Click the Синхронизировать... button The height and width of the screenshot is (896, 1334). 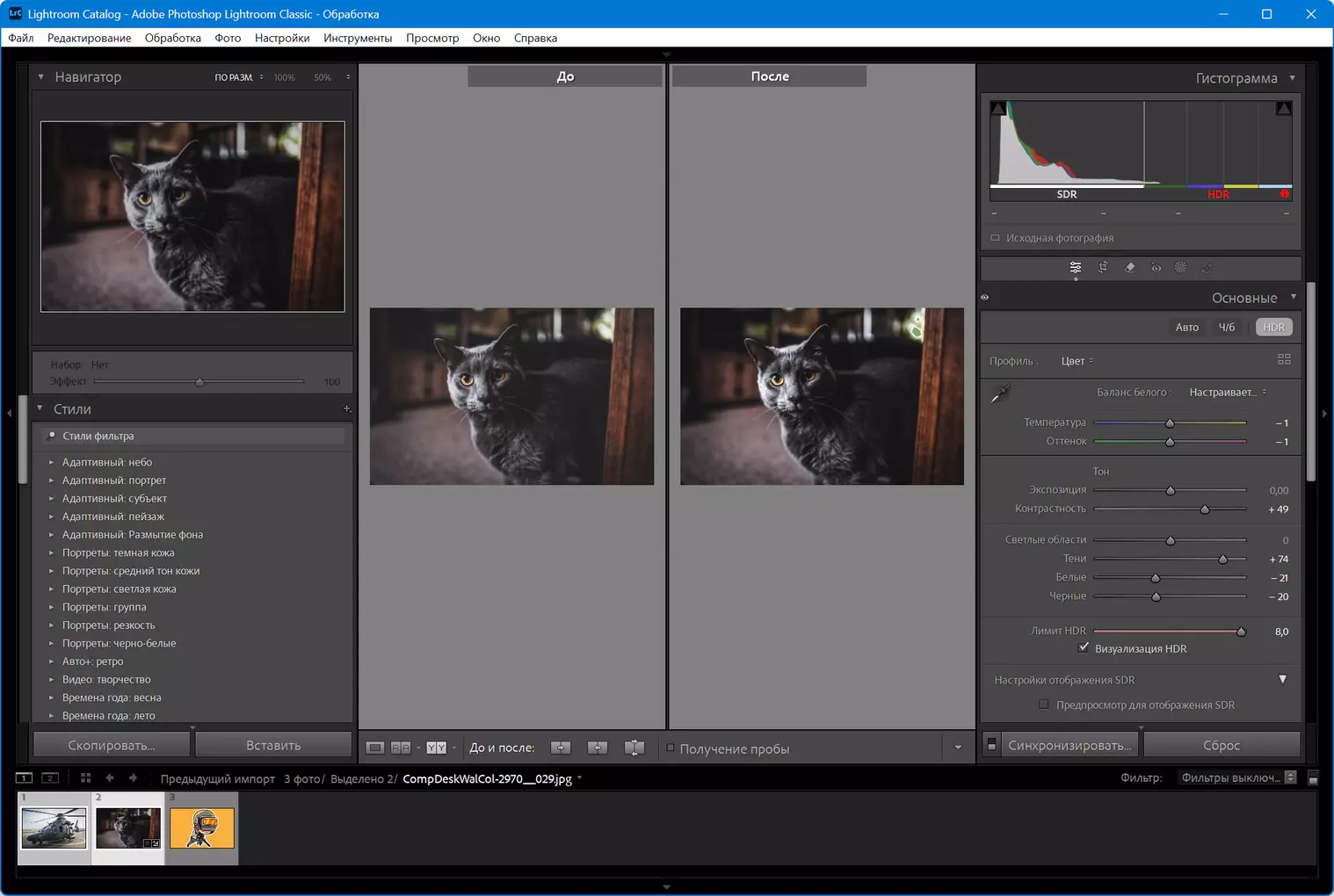[x=1069, y=745]
